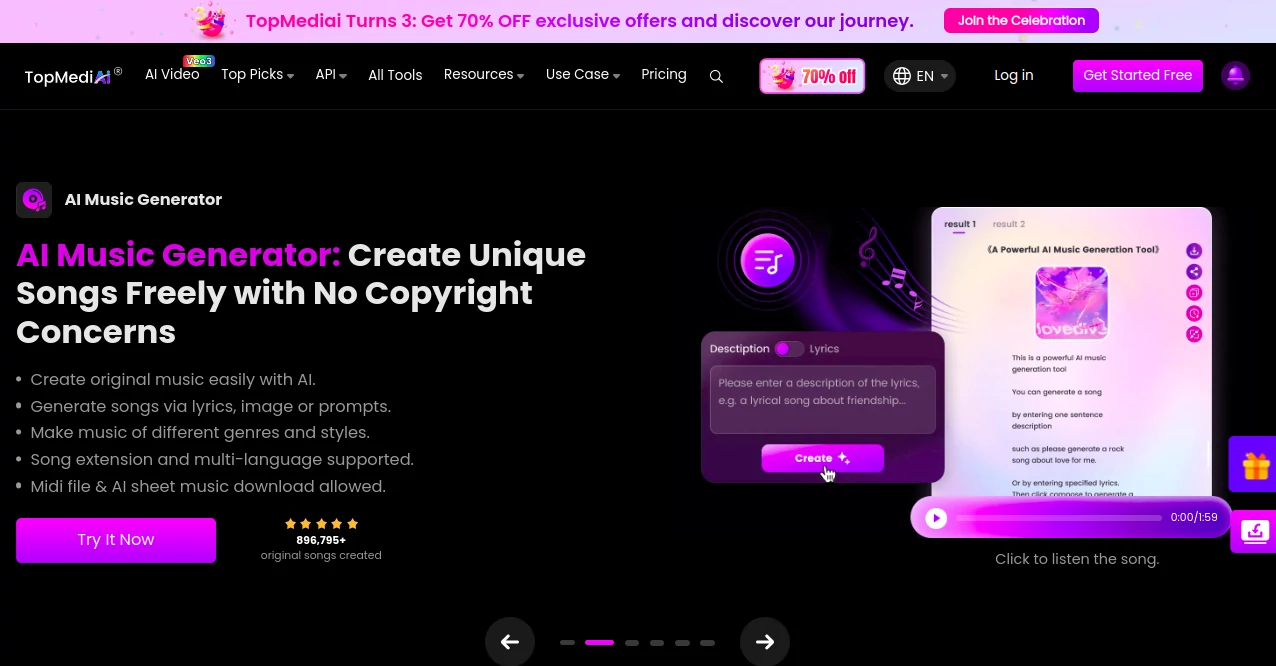Open the copy result icon

click(x=1194, y=292)
